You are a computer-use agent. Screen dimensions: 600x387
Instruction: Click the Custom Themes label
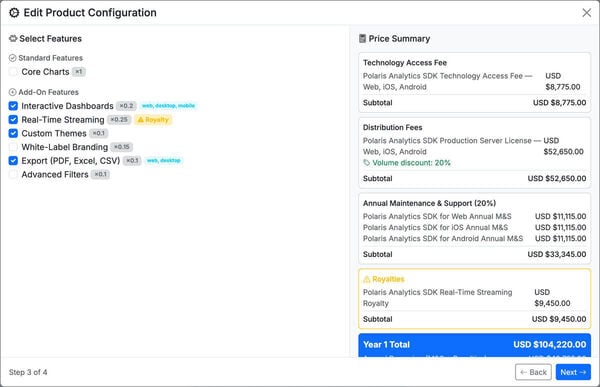point(54,133)
